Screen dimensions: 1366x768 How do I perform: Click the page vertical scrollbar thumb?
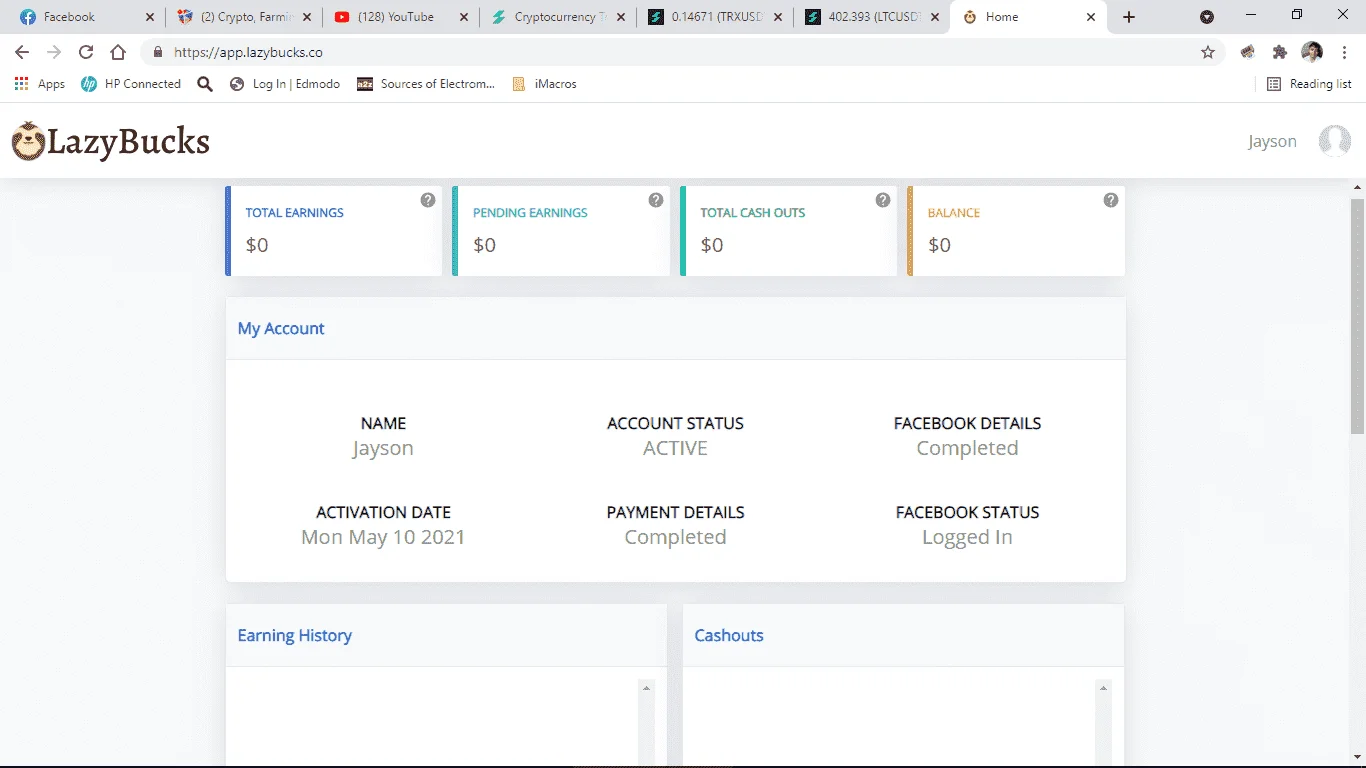1357,315
